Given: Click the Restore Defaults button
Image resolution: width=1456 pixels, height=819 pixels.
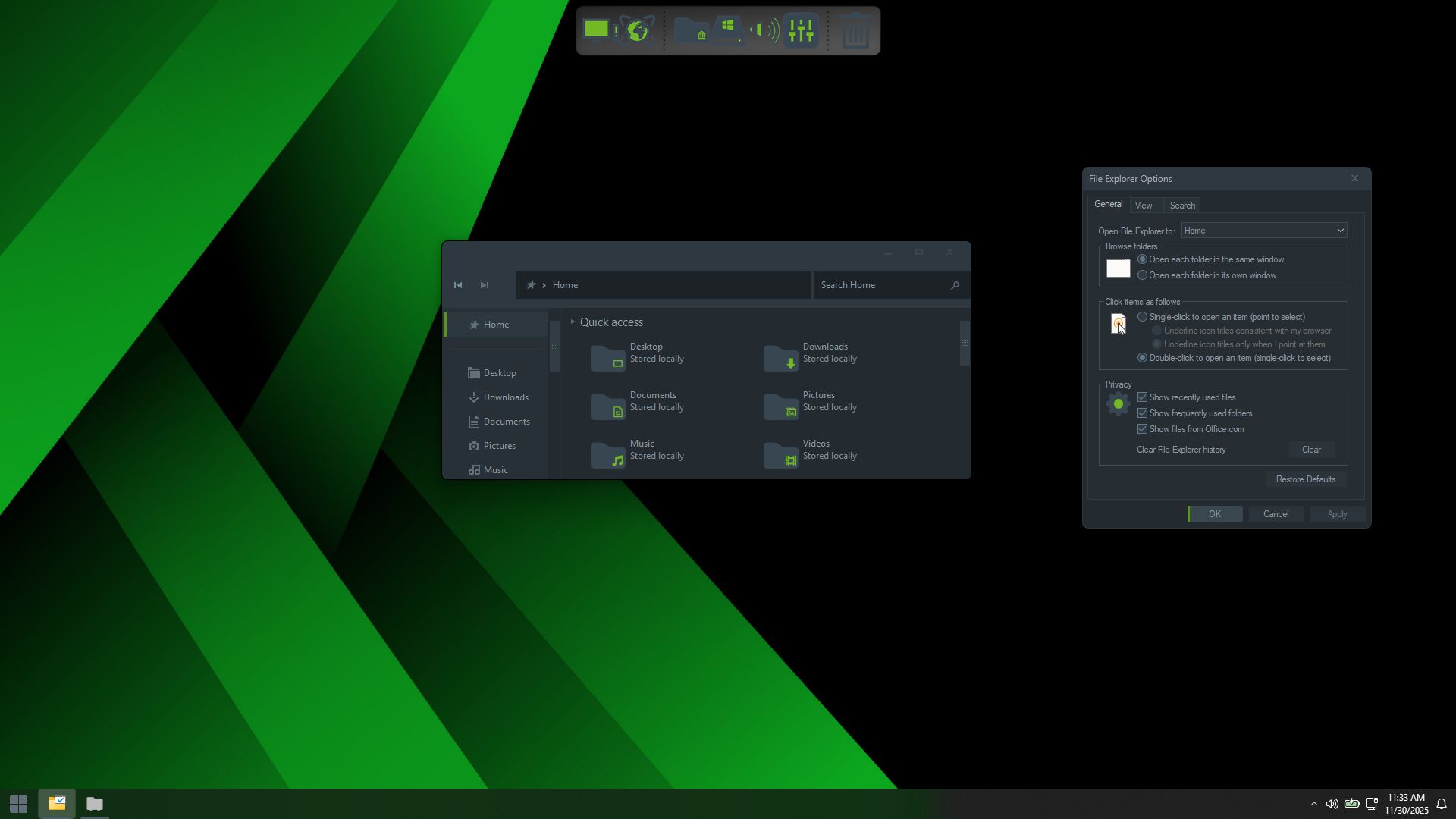Looking at the screenshot, I should (1305, 479).
